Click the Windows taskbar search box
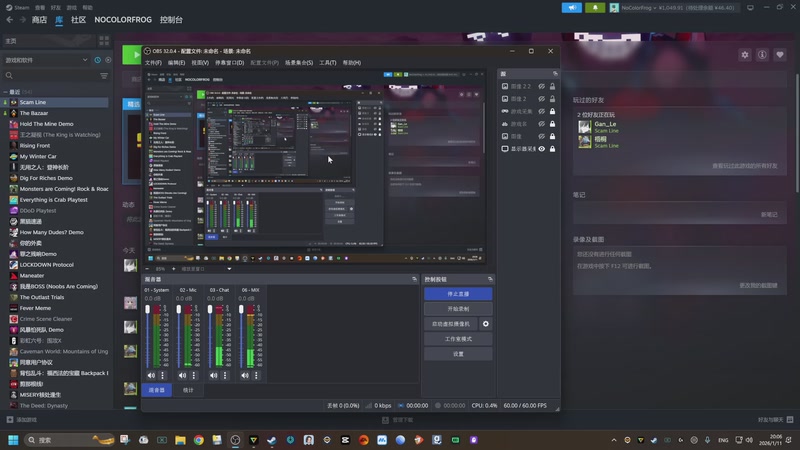 pyautogui.click(x=69, y=440)
